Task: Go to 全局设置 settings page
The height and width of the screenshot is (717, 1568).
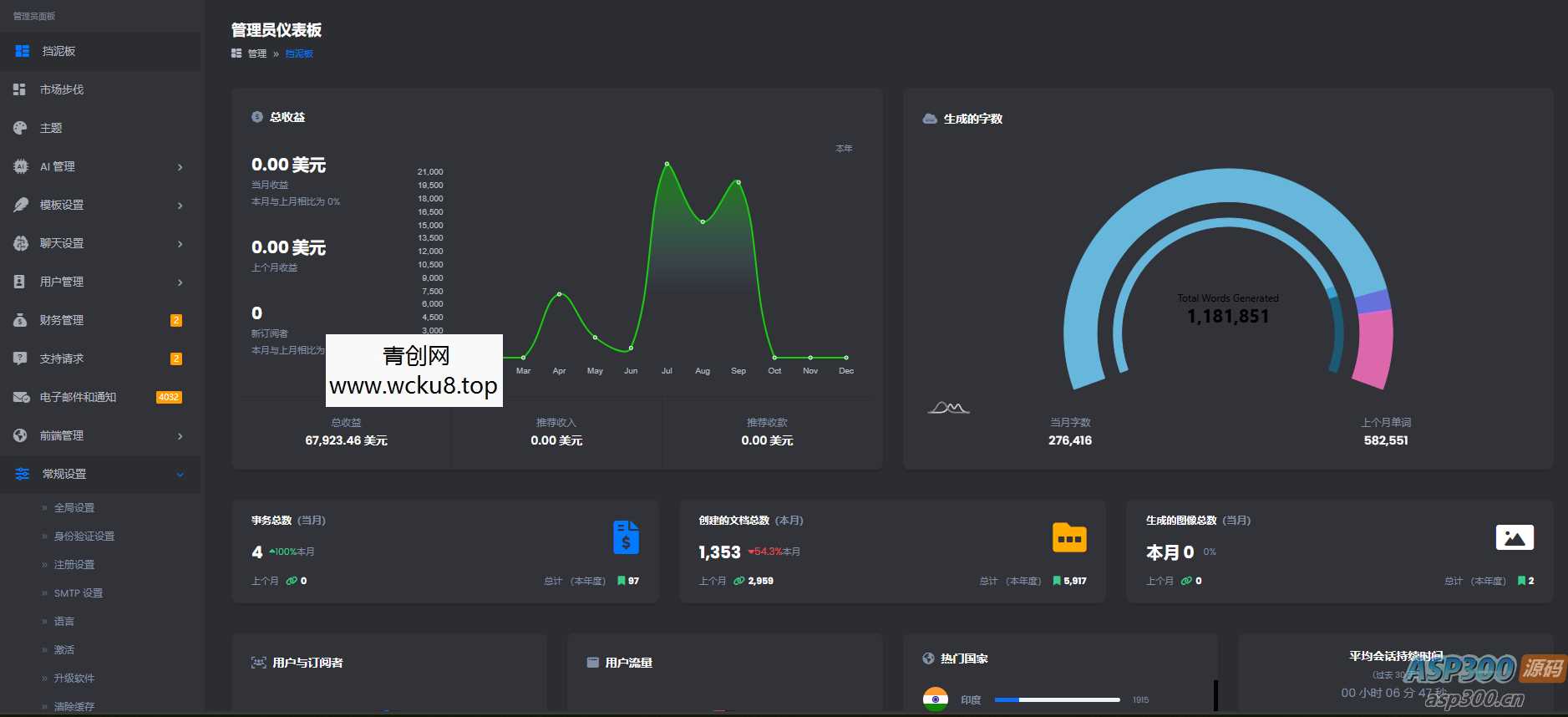Action: pyautogui.click(x=74, y=508)
